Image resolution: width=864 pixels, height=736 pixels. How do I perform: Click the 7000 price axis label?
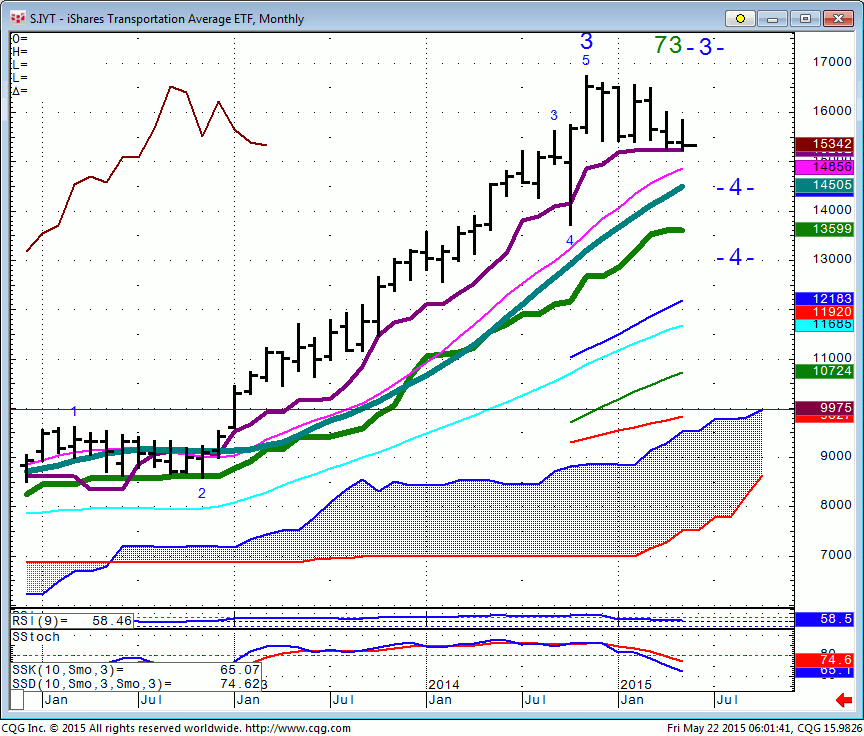click(x=836, y=555)
